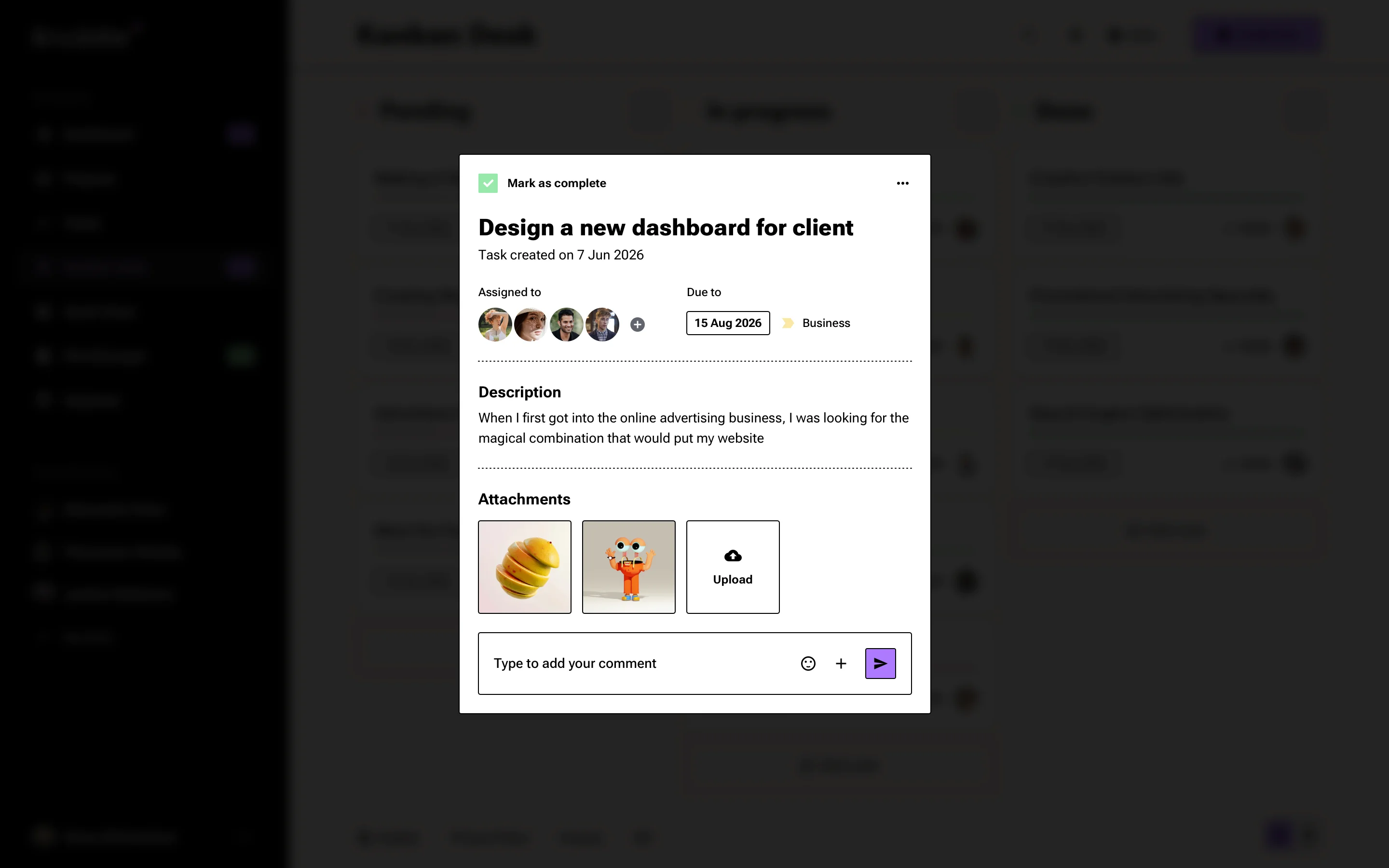Click the fourth assignee's avatar
The width and height of the screenshot is (1389, 868).
coord(603,324)
